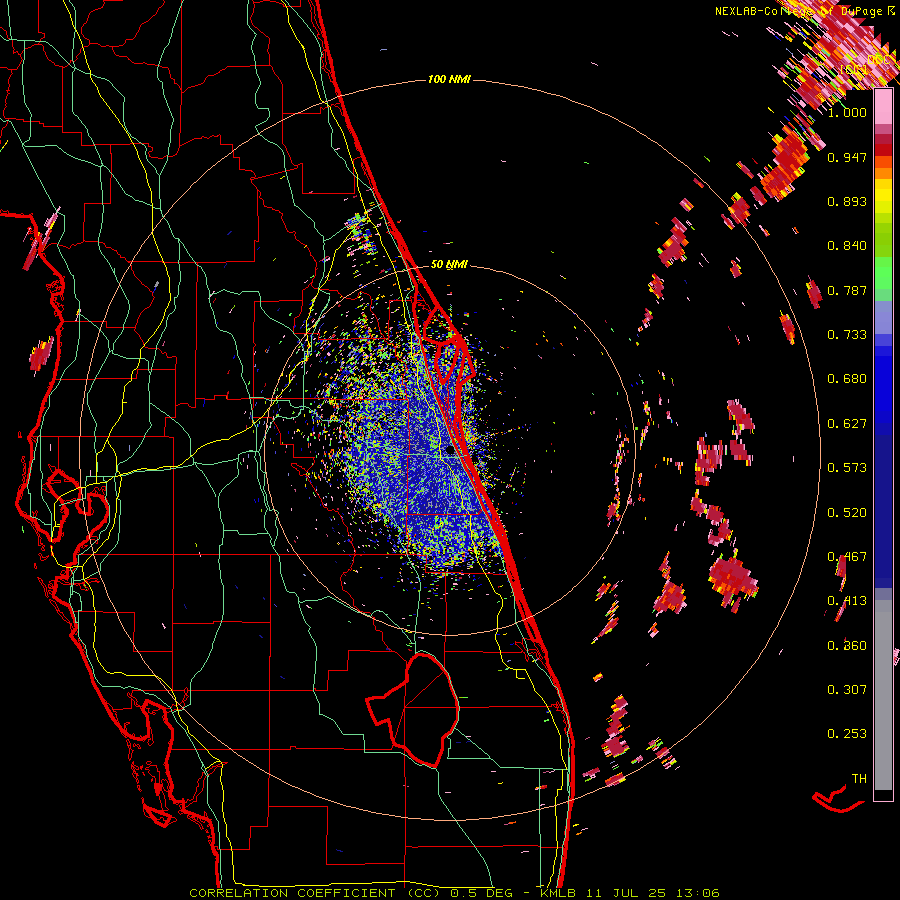Click the "TH" threshold label by the color bar

click(859, 779)
